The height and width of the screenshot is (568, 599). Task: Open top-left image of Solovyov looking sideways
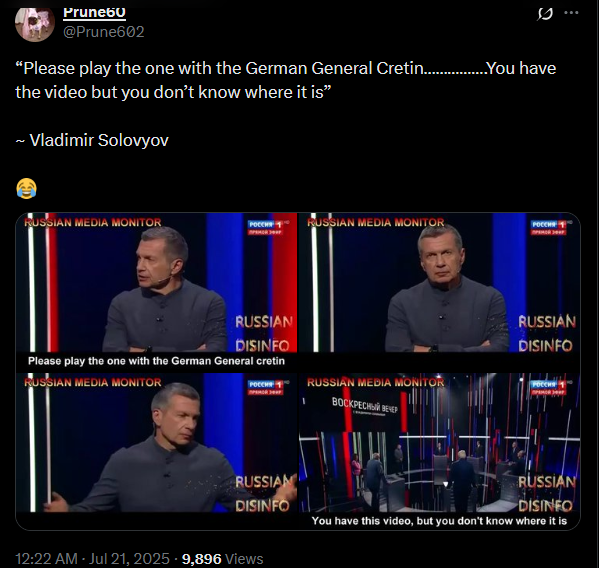click(156, 292)
